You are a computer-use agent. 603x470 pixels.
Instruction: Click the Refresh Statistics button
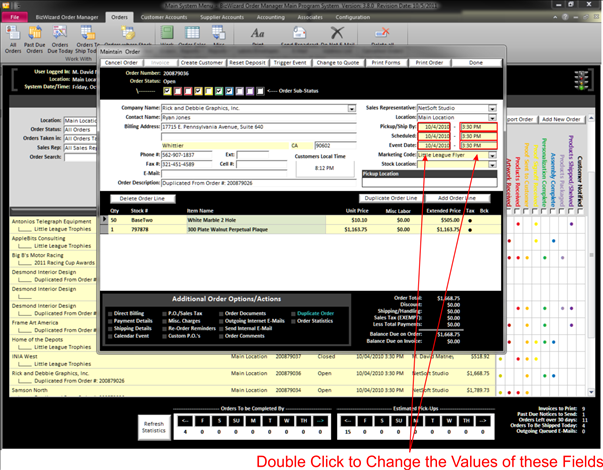[154, 427]
